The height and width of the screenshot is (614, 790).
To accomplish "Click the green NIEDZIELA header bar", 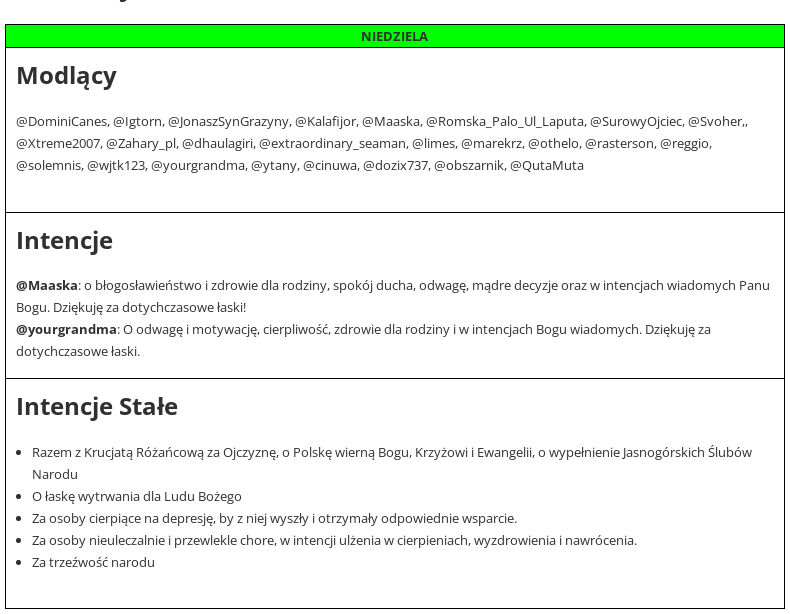I will [394, 37].
